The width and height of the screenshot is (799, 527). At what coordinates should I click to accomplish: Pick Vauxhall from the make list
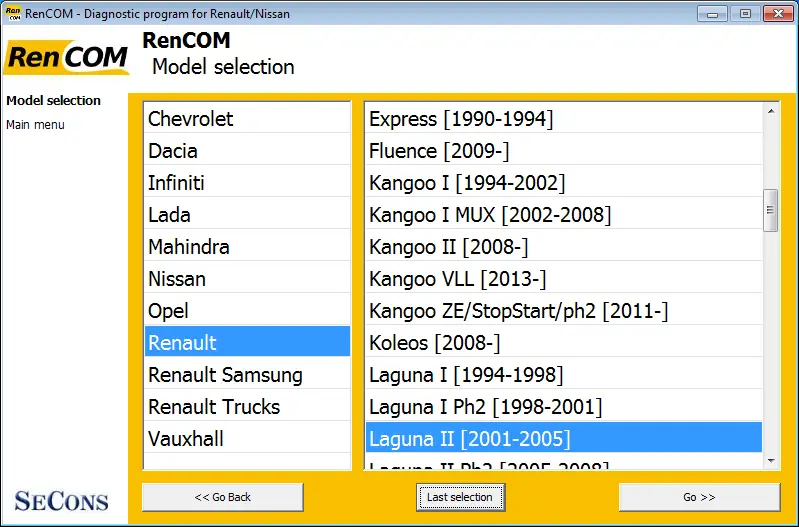click(248, 439)
